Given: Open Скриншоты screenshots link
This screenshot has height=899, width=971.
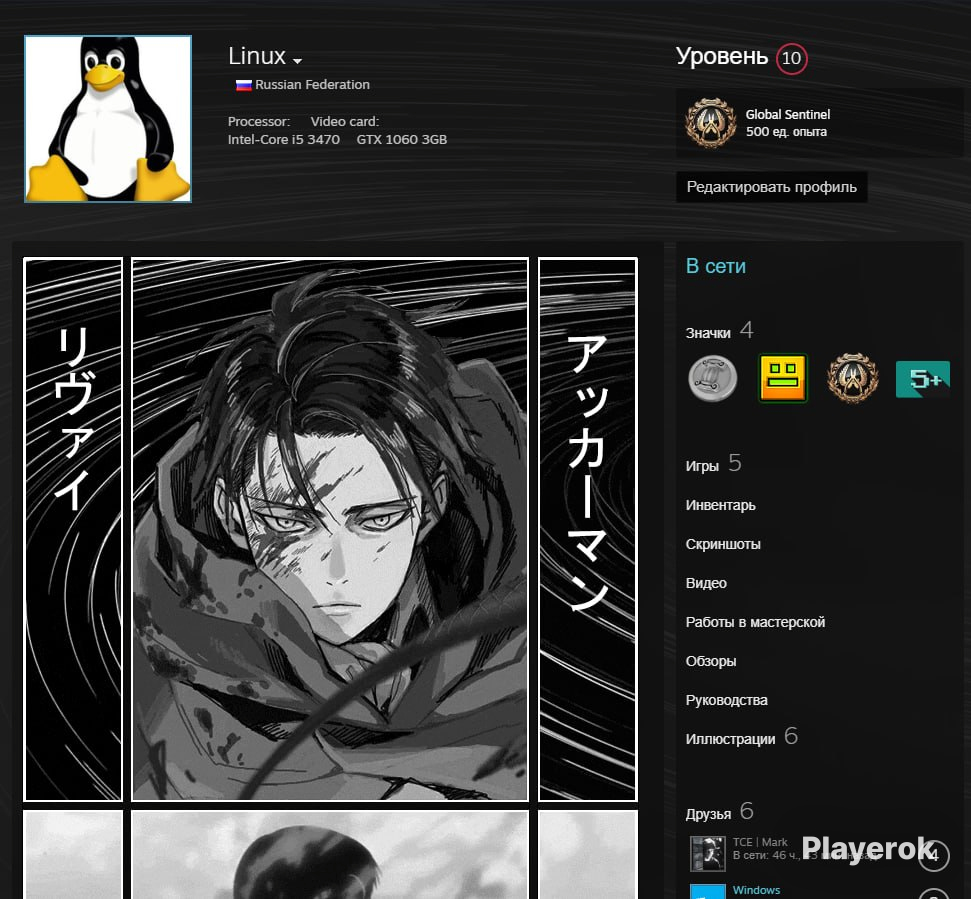Looking at the screenshot, I should point(723,544).
